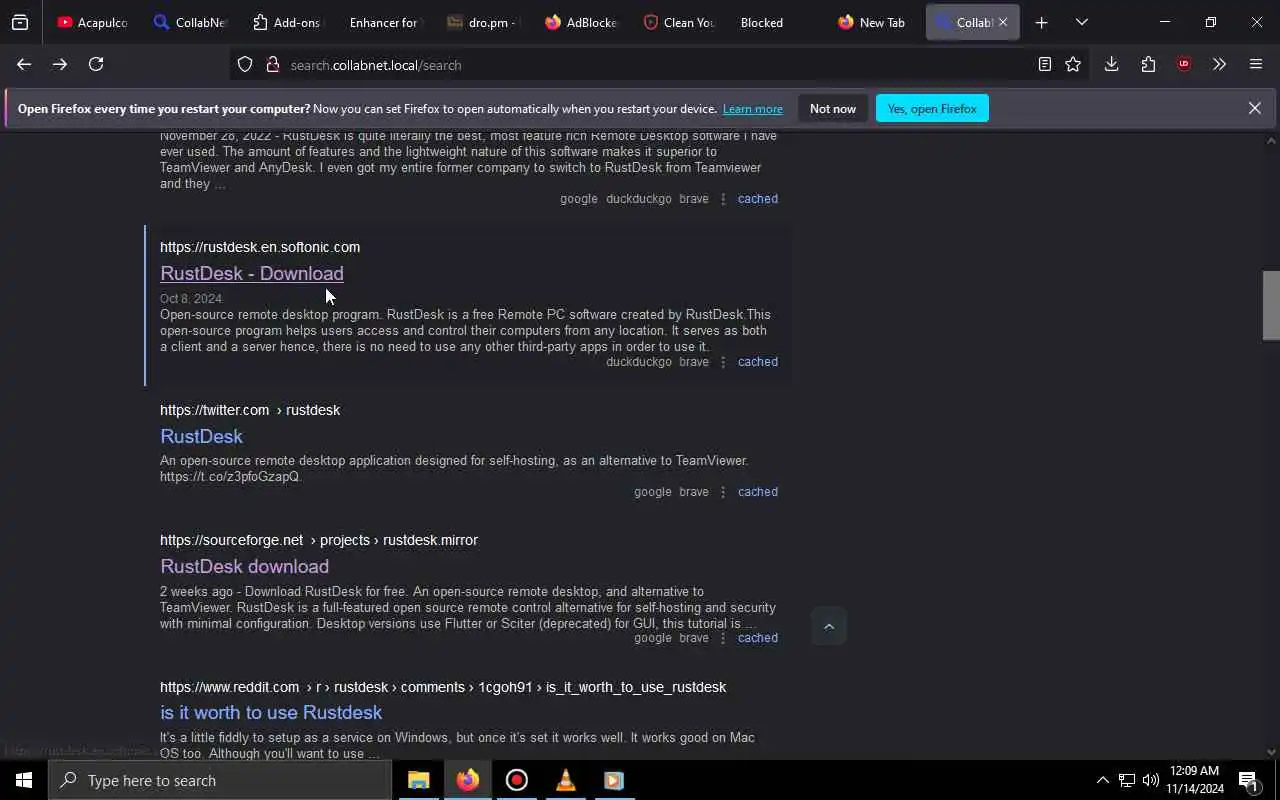
Task: Open the volume control in system tray
Action: click(x=1151, y=780)
